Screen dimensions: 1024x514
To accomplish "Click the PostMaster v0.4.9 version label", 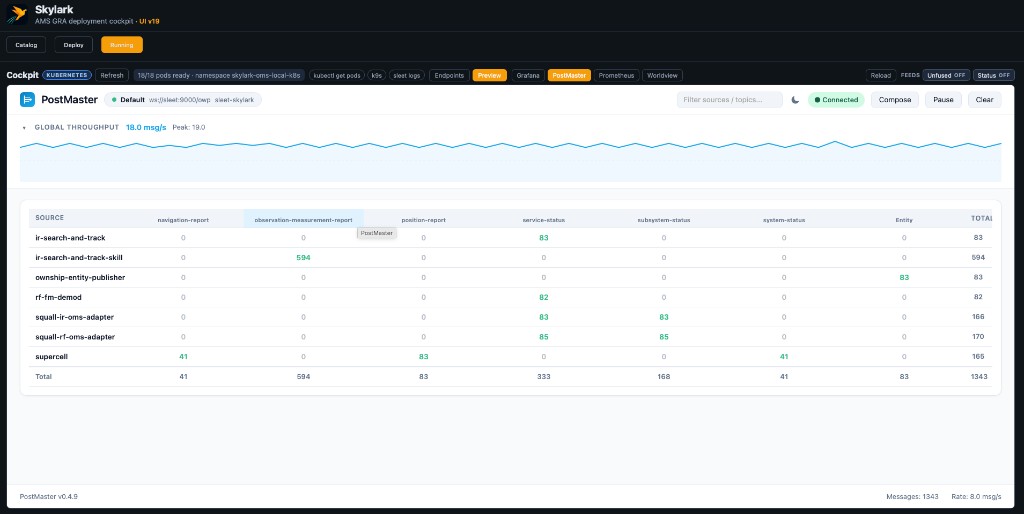I will [x=49, y=497].
